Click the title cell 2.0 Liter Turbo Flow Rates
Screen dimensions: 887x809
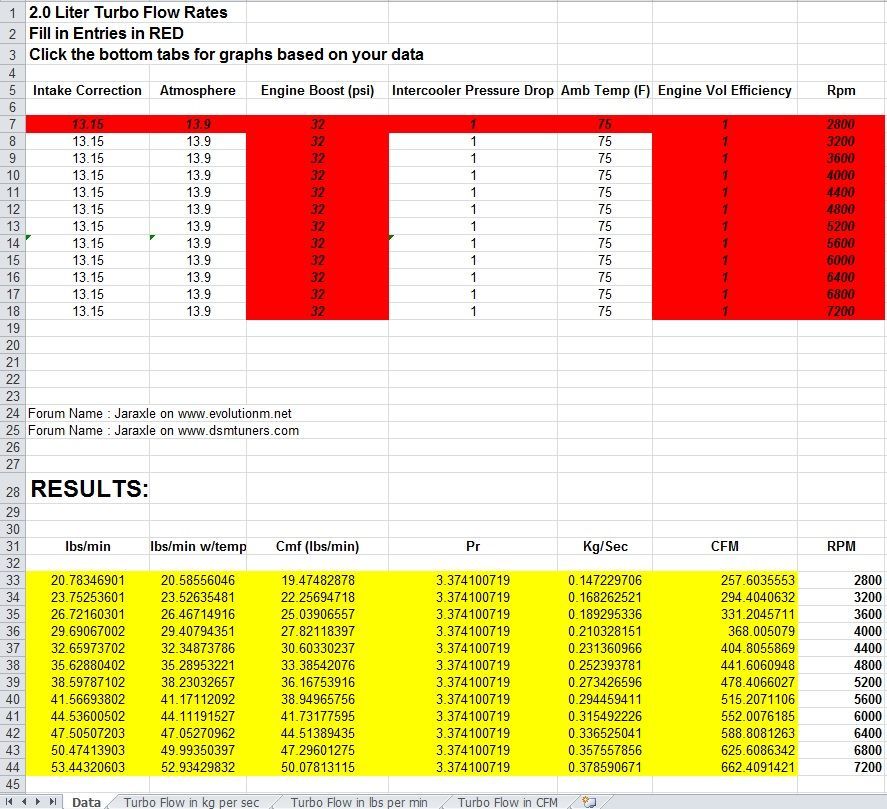point(128,13)
